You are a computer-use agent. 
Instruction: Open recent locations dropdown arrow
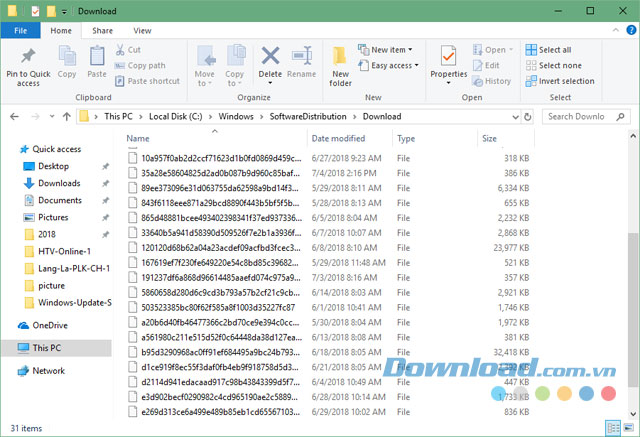[52, 117]
